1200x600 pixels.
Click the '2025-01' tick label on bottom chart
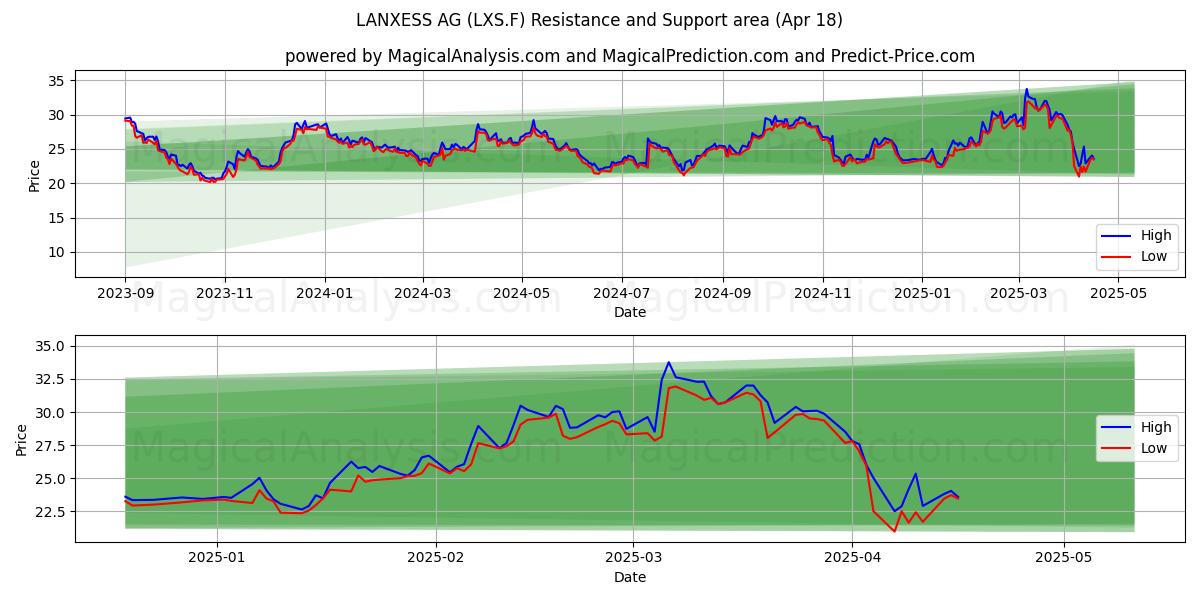[x=217, y=558]
